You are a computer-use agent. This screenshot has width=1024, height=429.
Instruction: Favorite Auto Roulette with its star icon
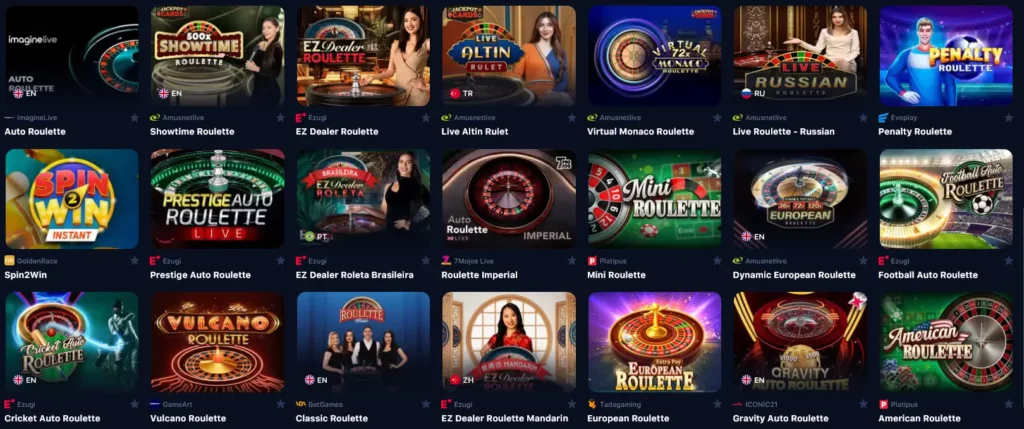tap(135, 118)
